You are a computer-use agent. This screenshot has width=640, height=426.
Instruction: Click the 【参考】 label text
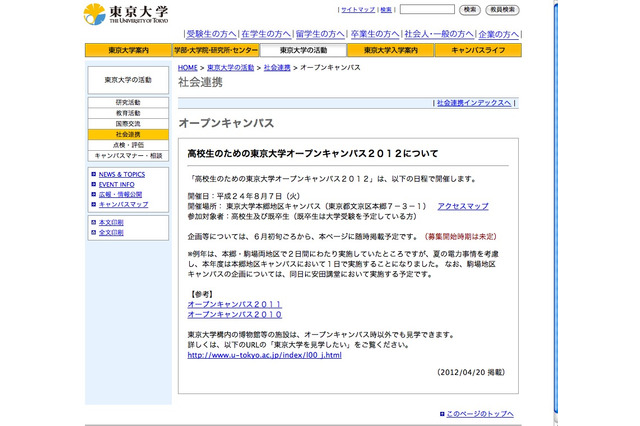(202, 294)
